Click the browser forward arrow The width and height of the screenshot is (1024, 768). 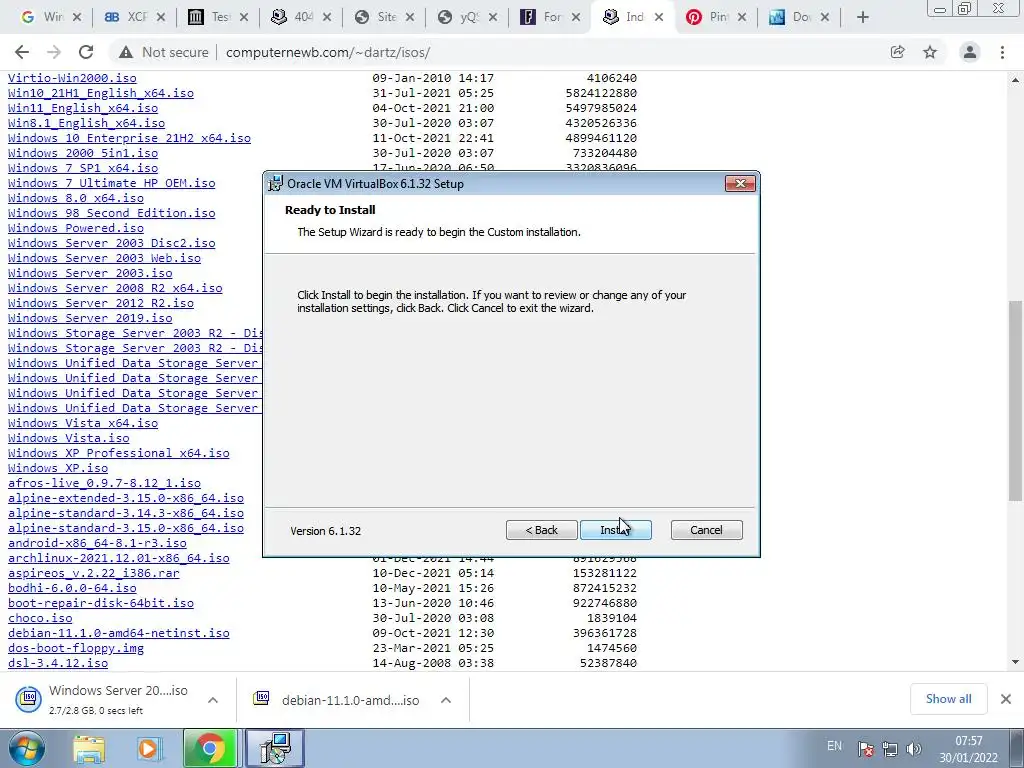click(x=54, y=52)
